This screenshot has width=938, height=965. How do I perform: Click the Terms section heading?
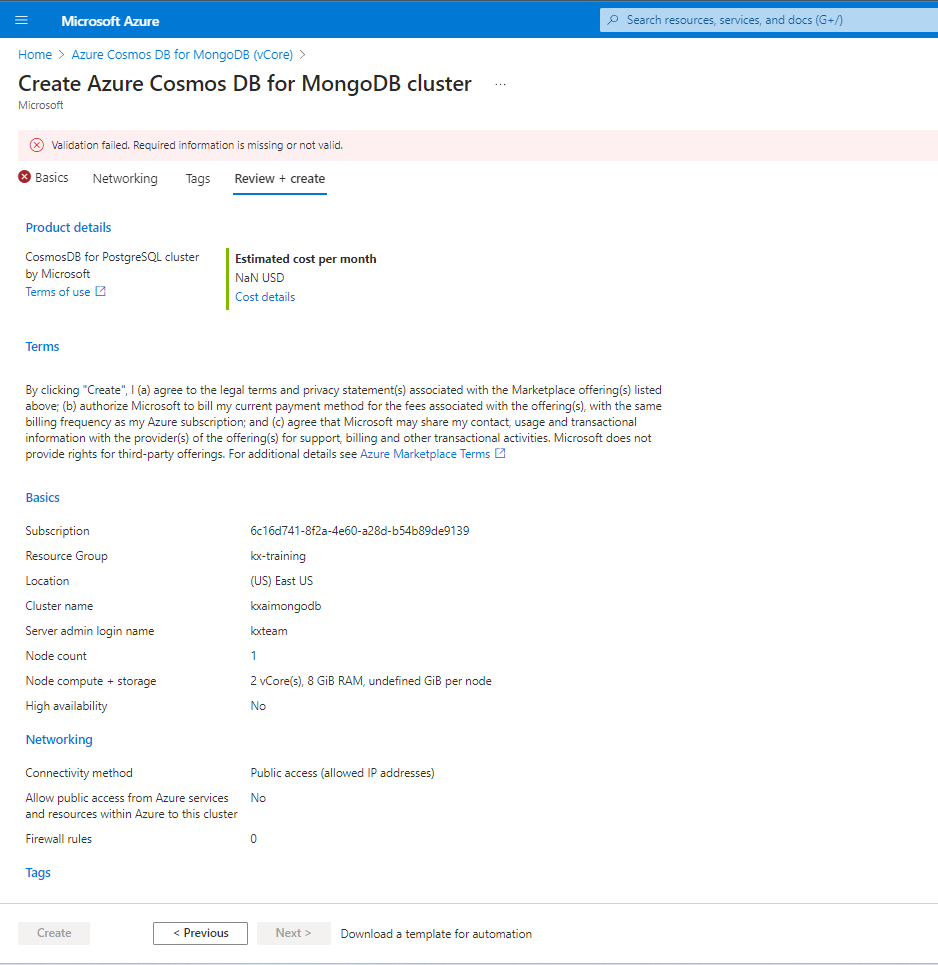[42, 346]
